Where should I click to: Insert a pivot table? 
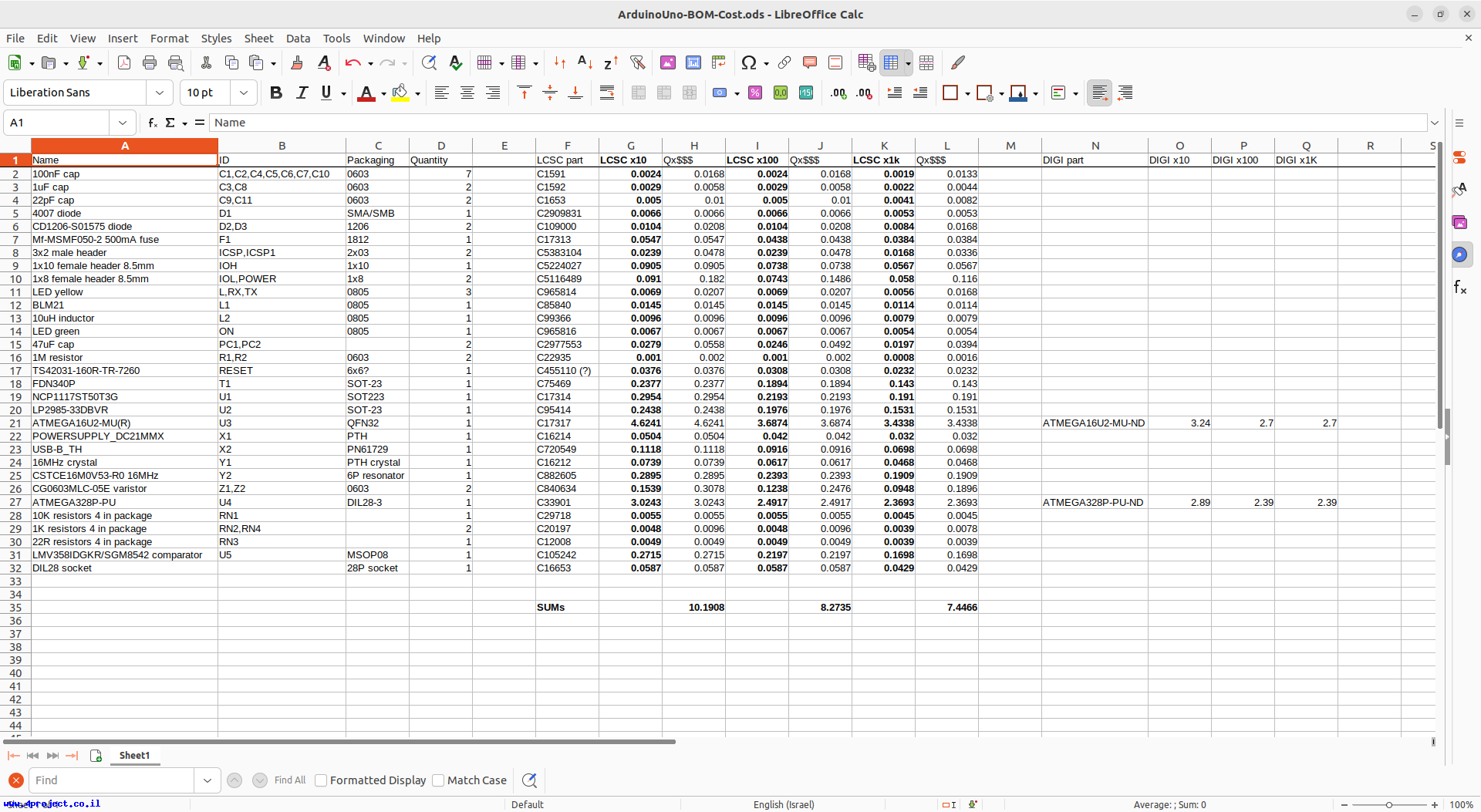[719, 63]
